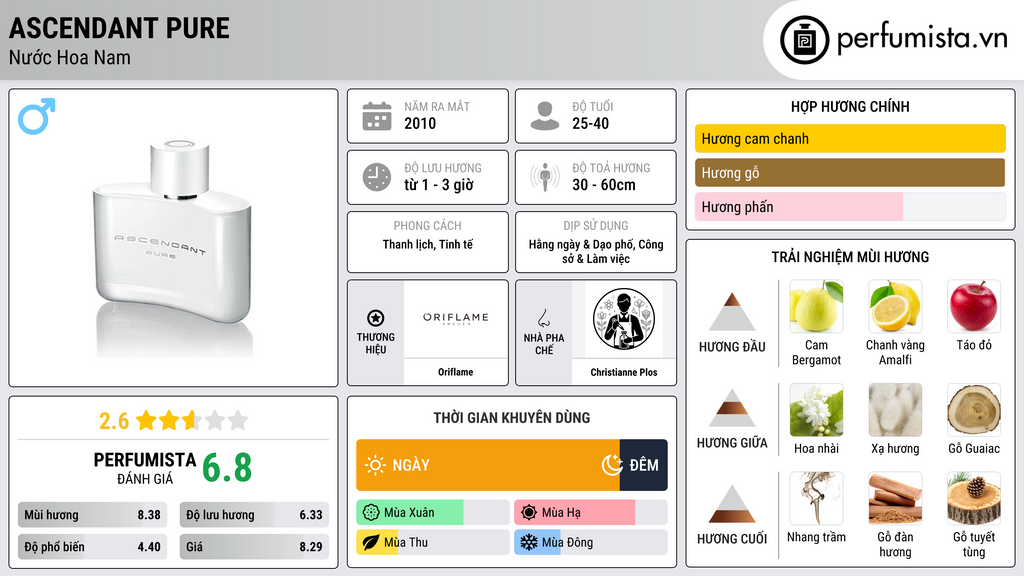This screenshot has height=576, width=1024.
Task: Click the Mùi hương 8.38 score bar
Action: (x=92, y=515)
